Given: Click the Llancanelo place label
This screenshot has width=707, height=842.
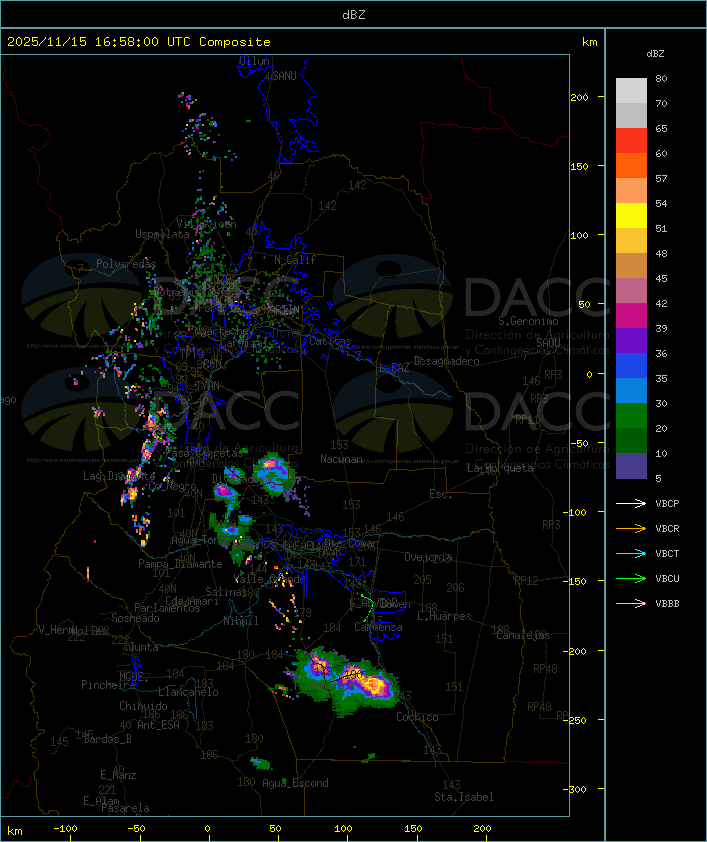Looking at the screenshot, I should coord(188,692).
